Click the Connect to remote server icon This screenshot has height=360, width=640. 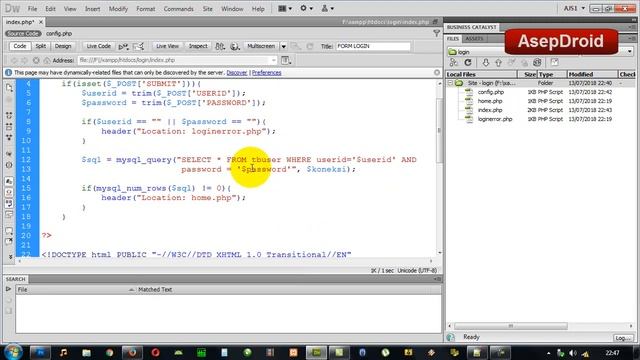click(x=453, y=62)
